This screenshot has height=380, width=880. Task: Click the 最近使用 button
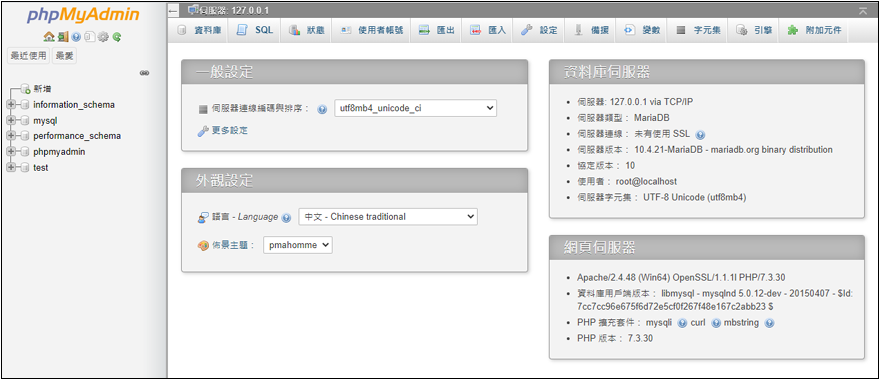point(28,56)
